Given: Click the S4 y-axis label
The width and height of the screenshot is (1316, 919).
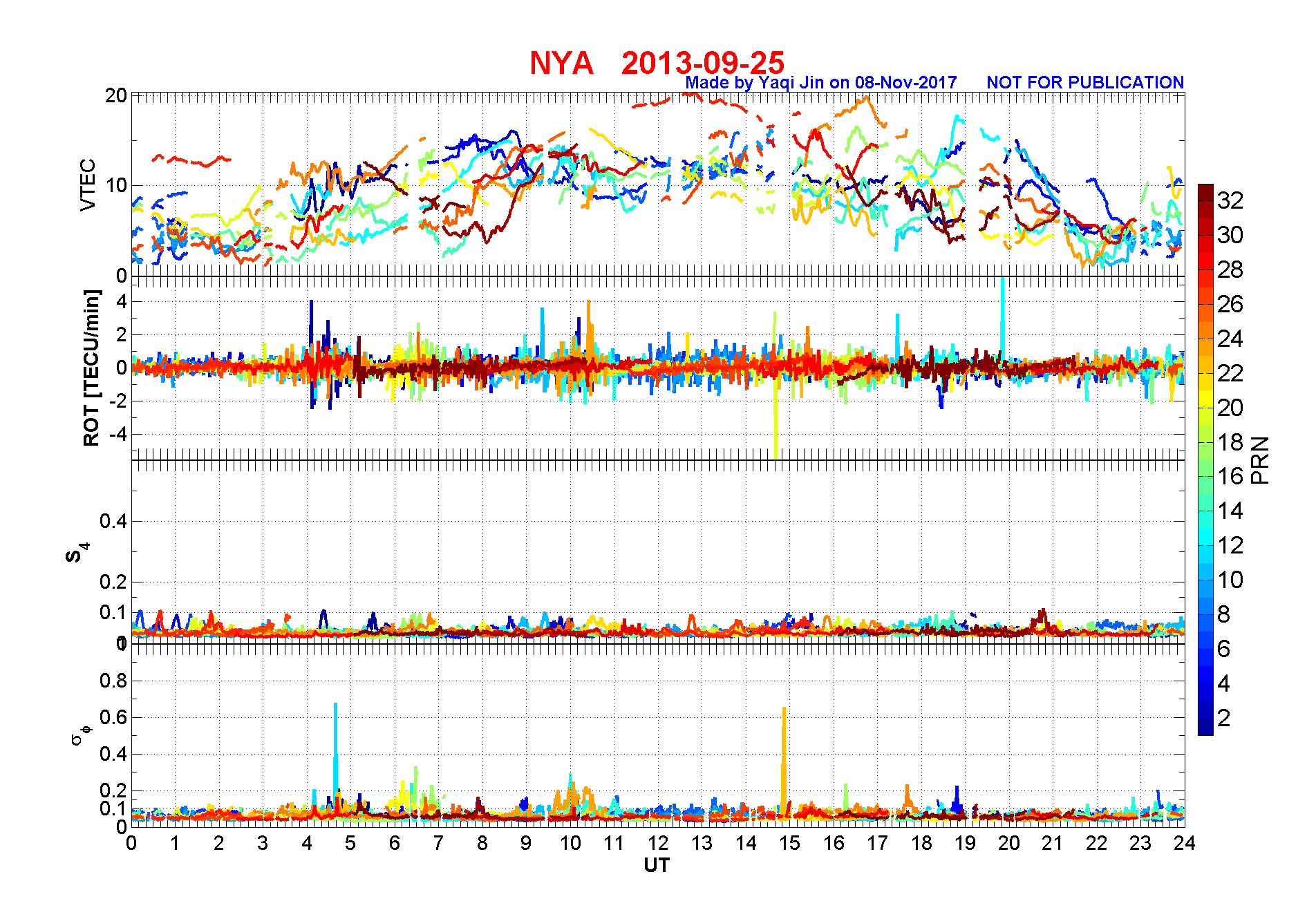Looking at the screenshot, I should click(77, 553).
